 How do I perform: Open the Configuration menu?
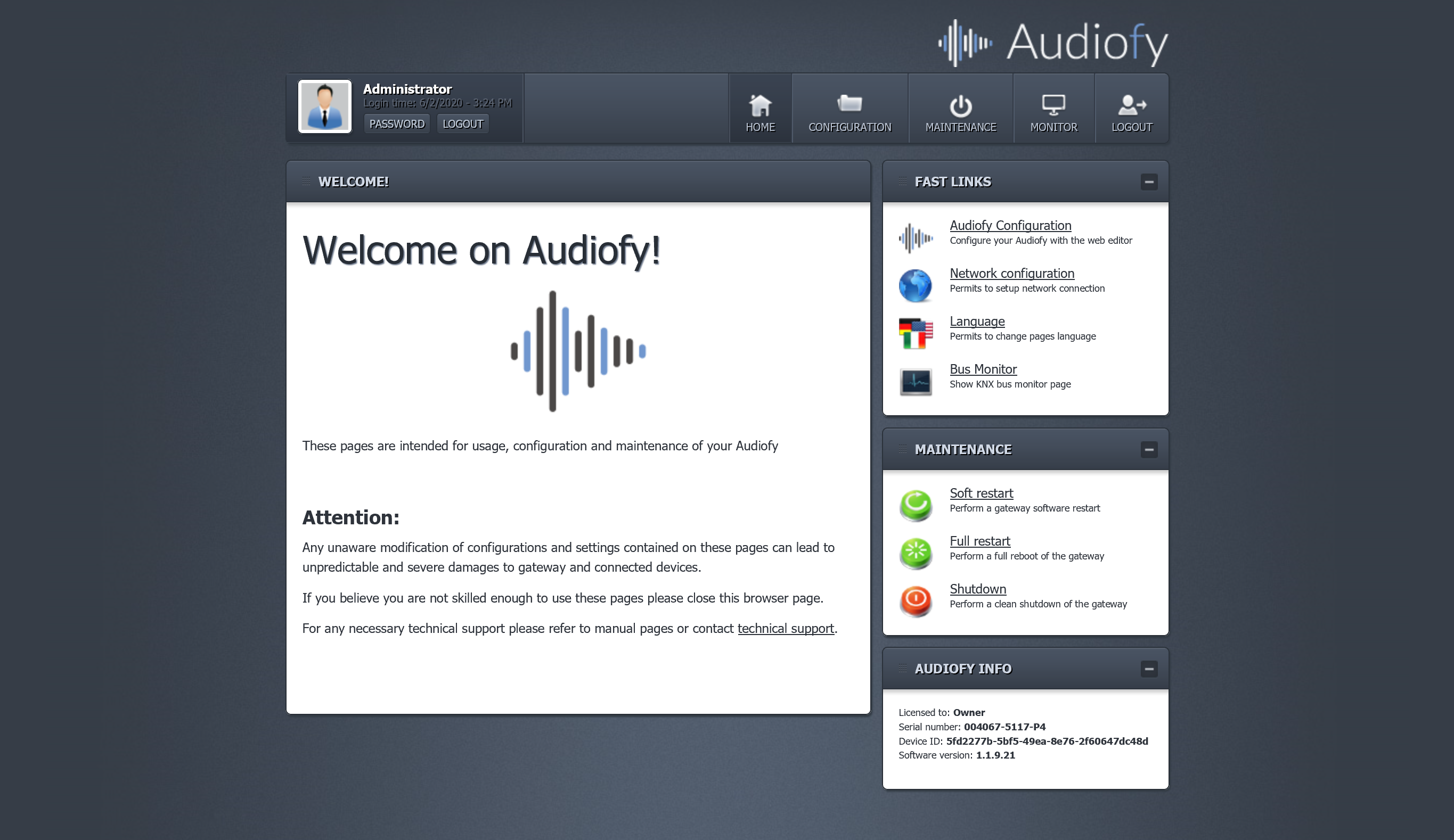849,113
